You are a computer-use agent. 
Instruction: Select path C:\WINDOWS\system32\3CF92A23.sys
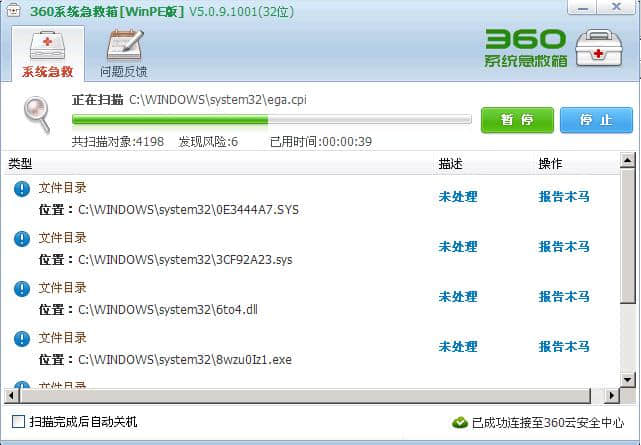click(x=185, y=260)
